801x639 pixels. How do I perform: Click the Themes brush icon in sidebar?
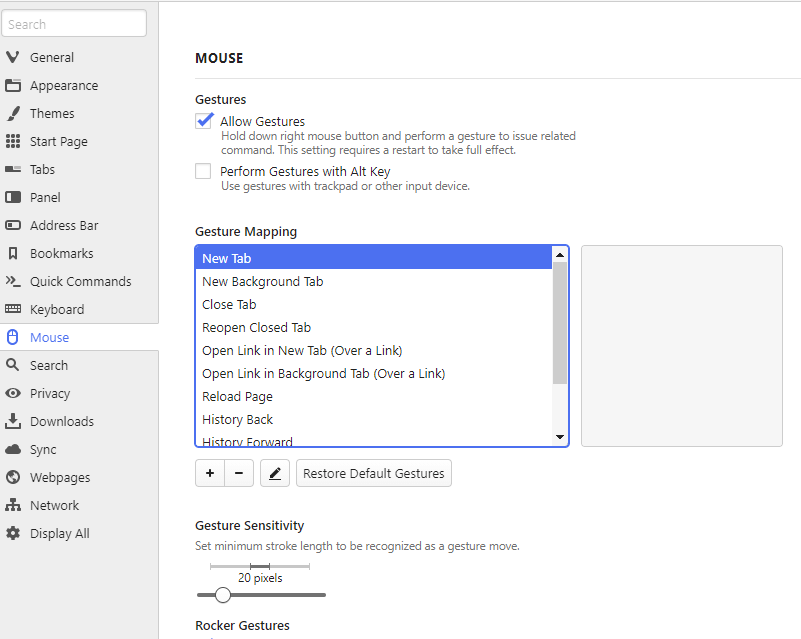pyautogui.click(x=13, y=113)
